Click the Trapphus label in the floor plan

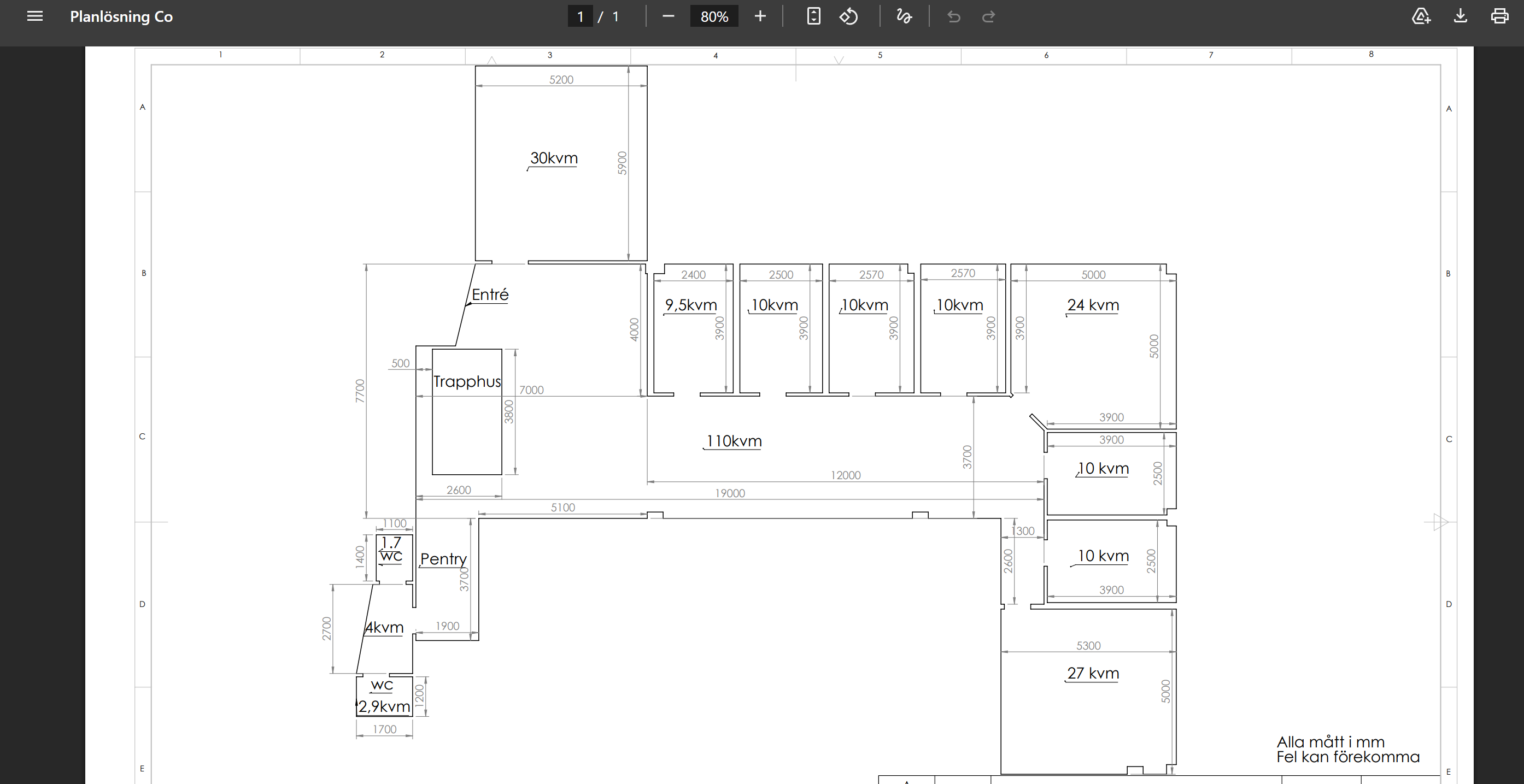click(x=467, y=381)
